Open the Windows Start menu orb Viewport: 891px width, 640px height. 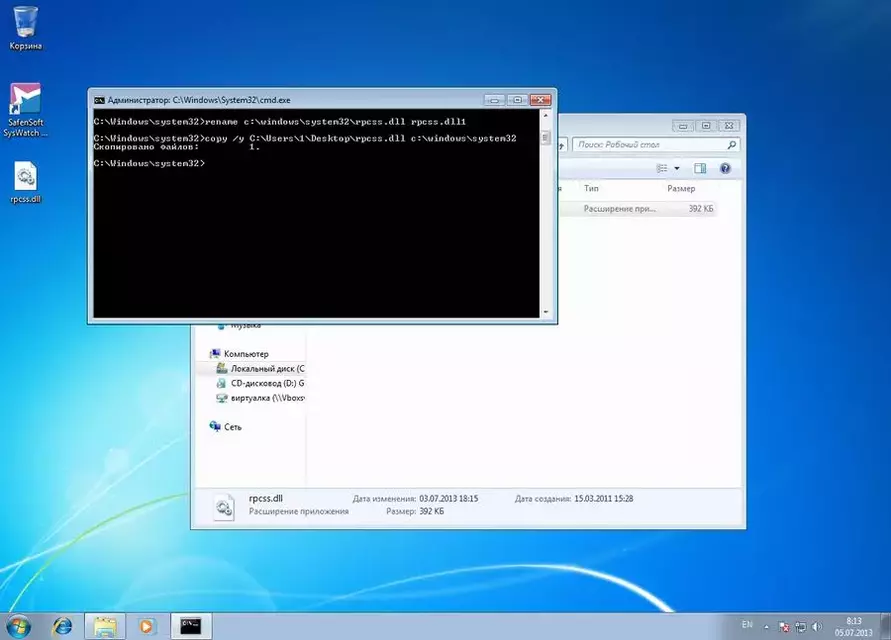[x=18, y=626]
